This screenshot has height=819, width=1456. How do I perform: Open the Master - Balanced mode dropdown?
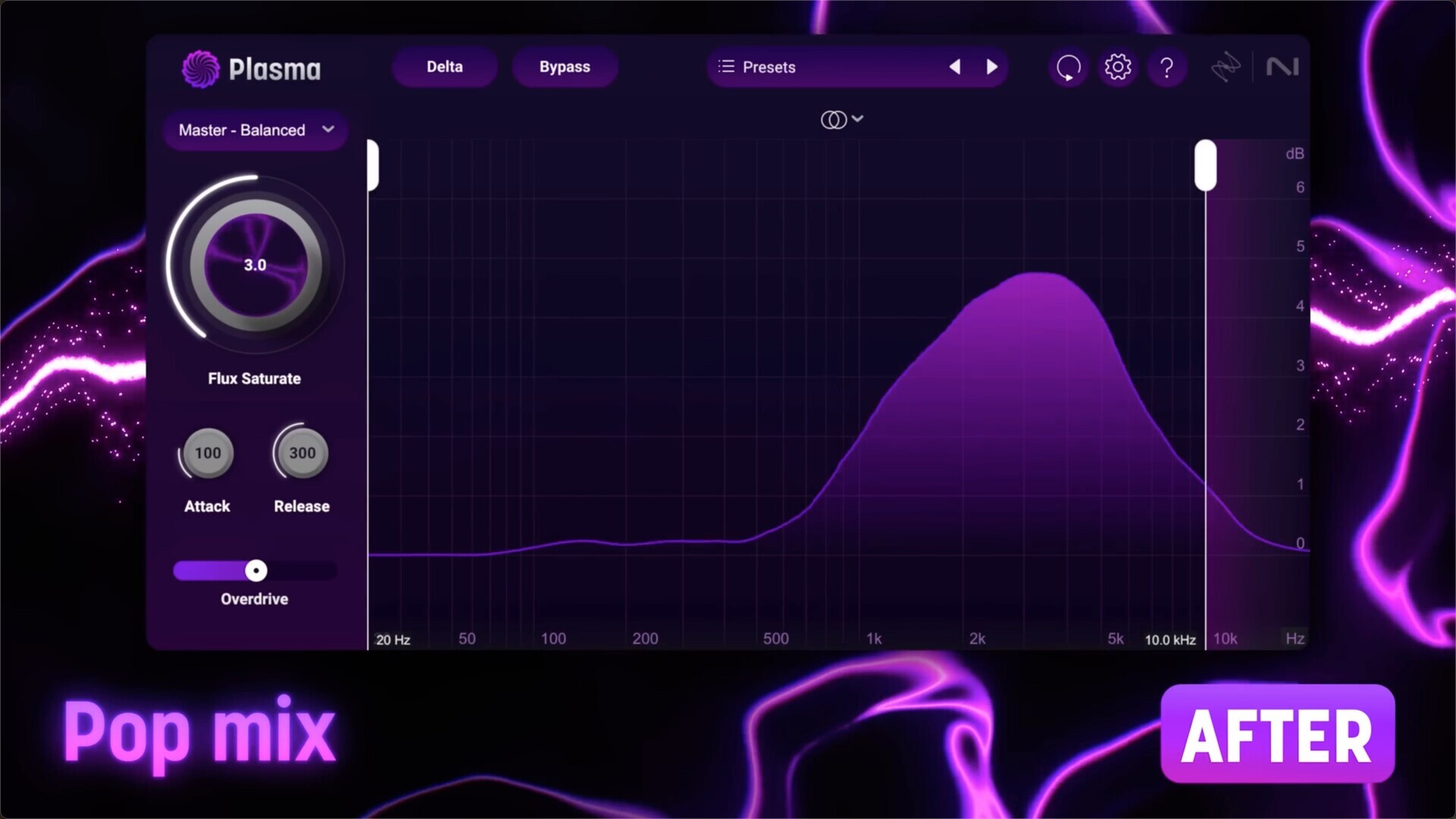point(256,130)
